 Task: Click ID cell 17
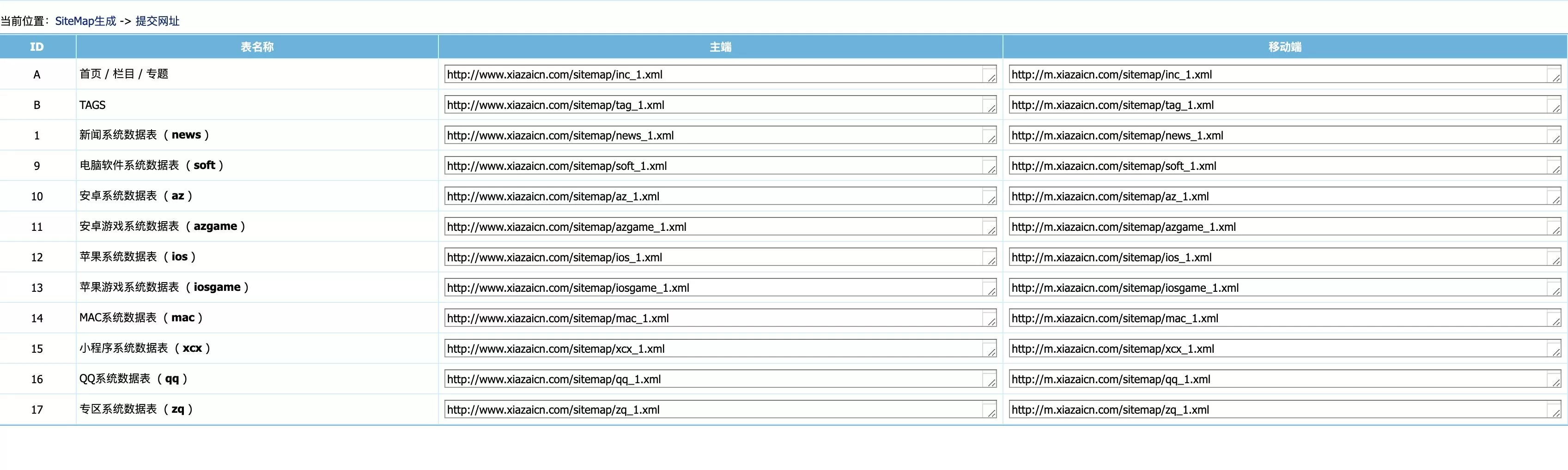(x=37, y=409)
